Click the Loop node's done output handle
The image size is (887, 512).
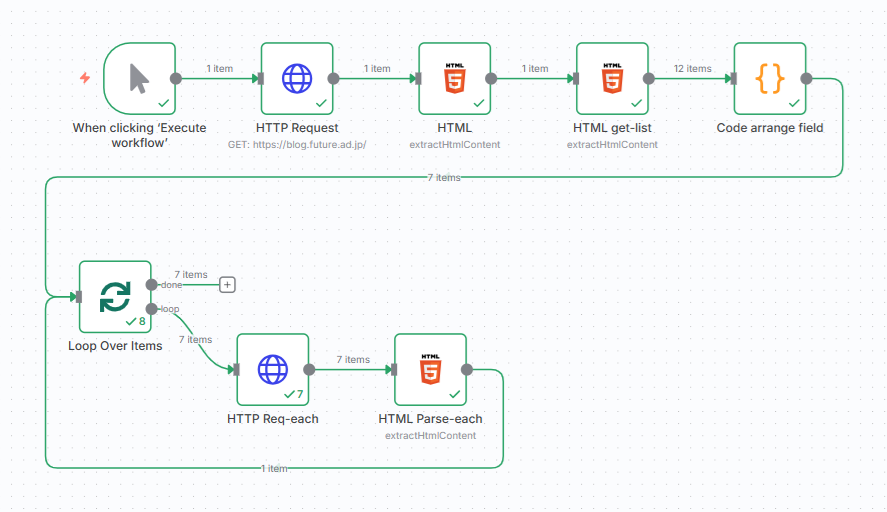(151, 284)
